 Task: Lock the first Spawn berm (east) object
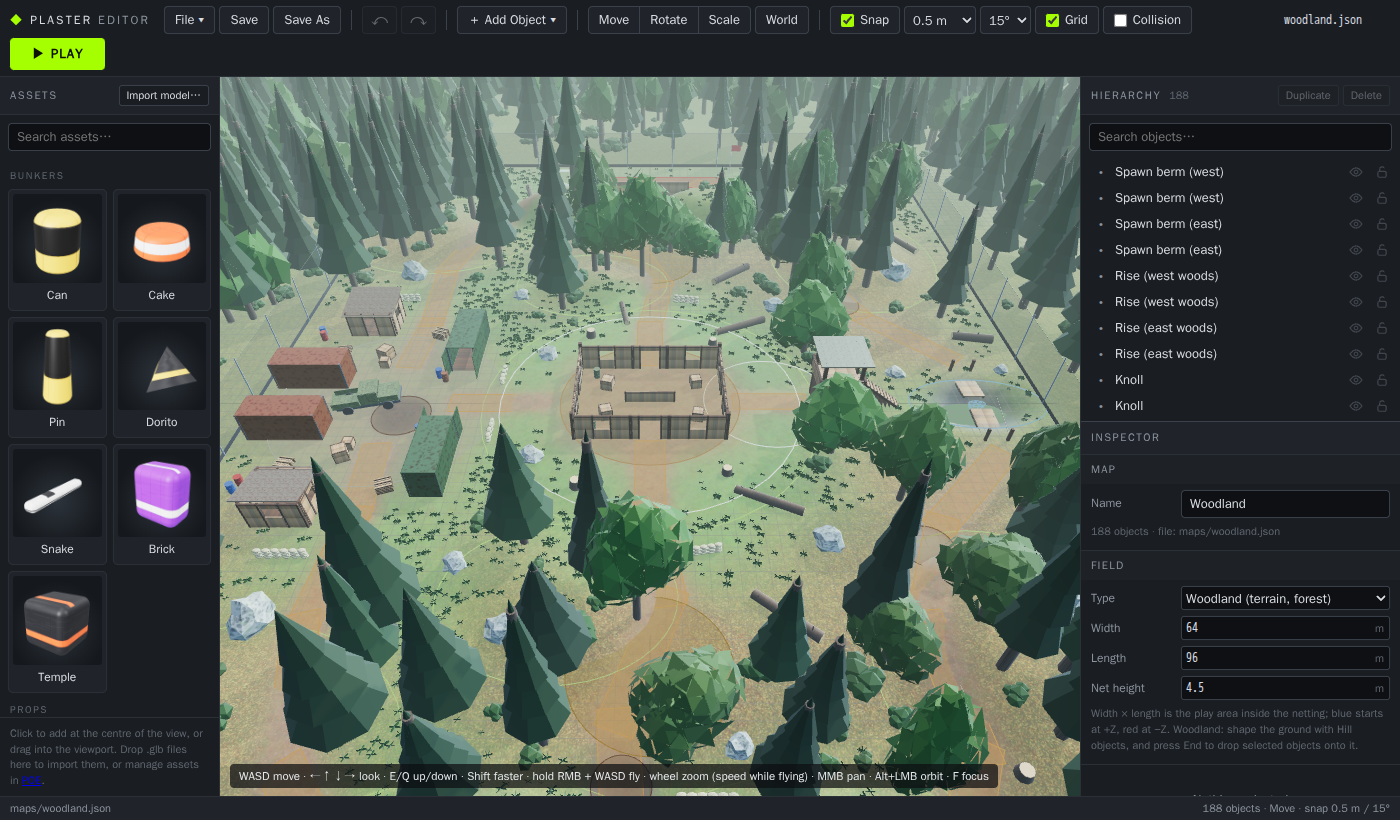1382,224
